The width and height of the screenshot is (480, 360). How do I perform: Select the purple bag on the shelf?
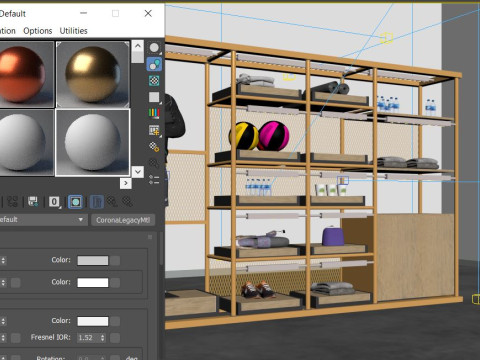click(x=333, y=236)
